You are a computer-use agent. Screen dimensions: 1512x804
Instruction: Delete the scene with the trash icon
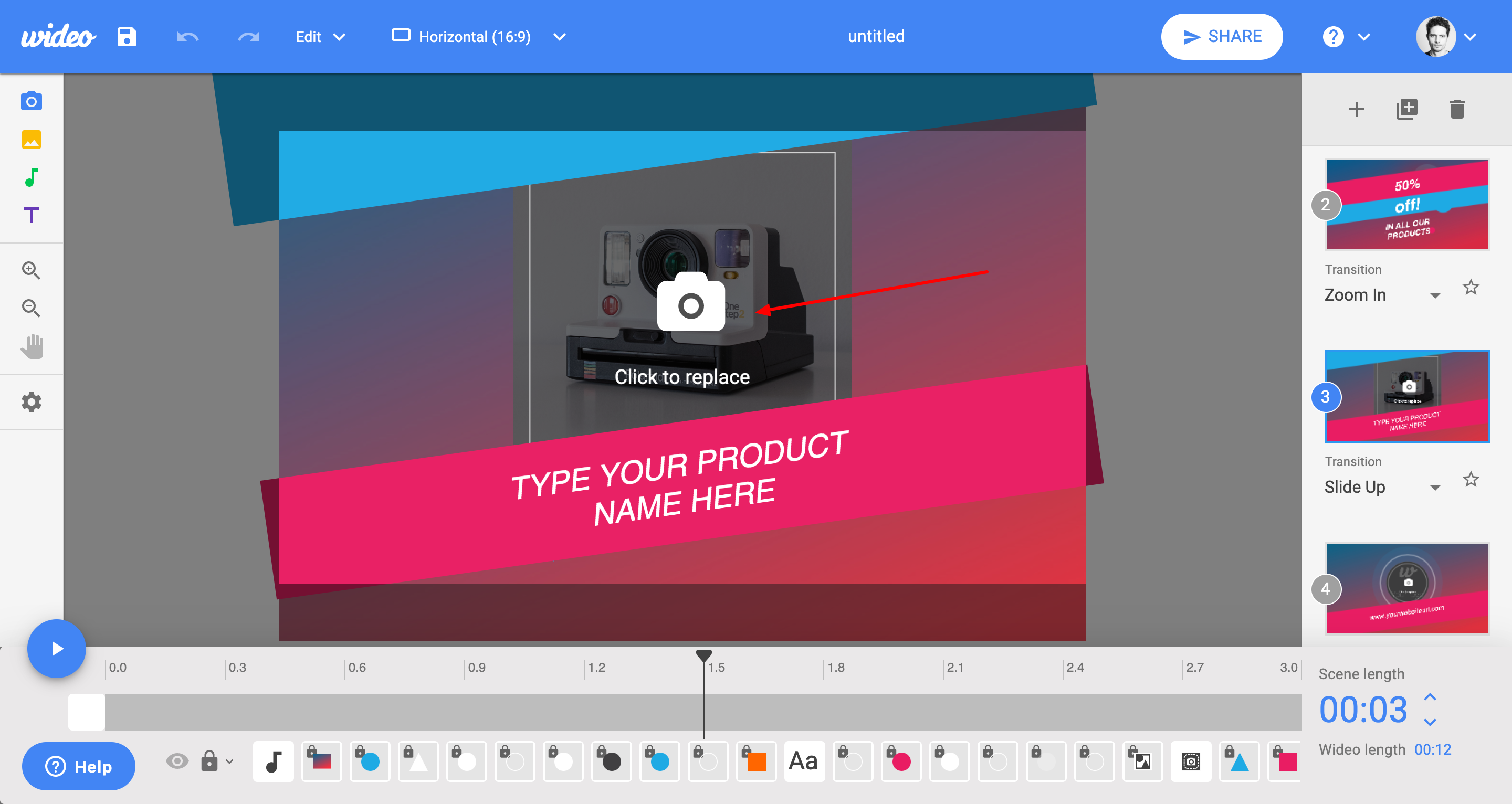(1457, 109)
